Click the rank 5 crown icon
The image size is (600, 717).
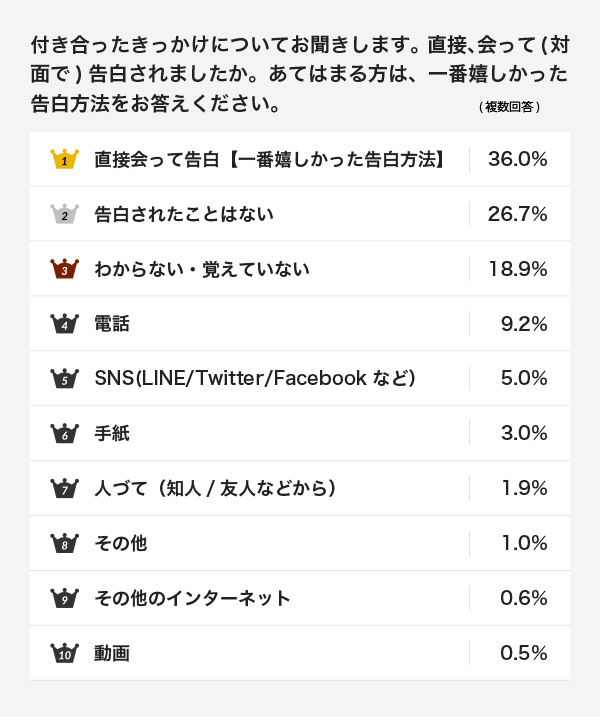(64, 378)
